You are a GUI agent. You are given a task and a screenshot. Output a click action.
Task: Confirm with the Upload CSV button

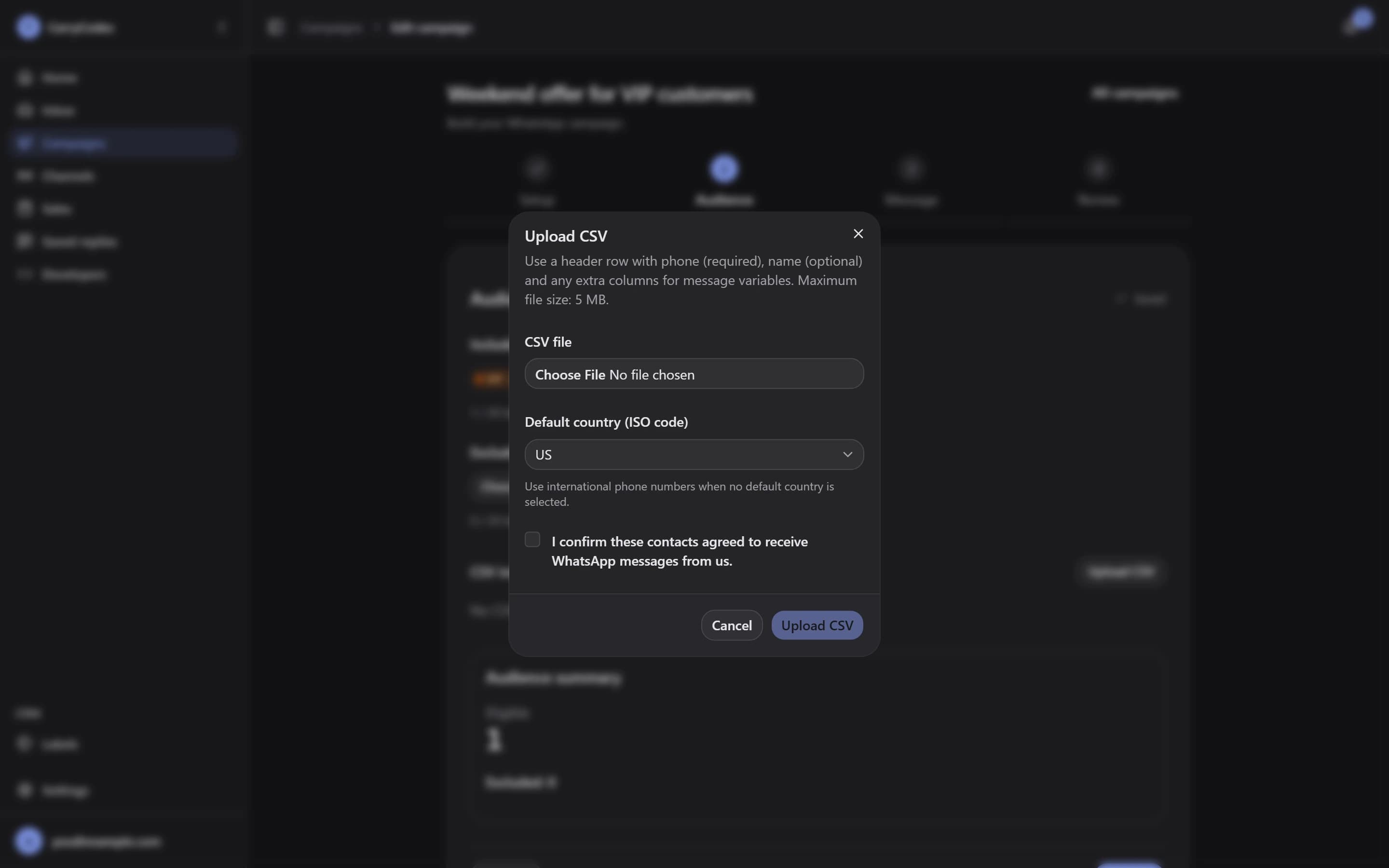click(x=817, y=624)
